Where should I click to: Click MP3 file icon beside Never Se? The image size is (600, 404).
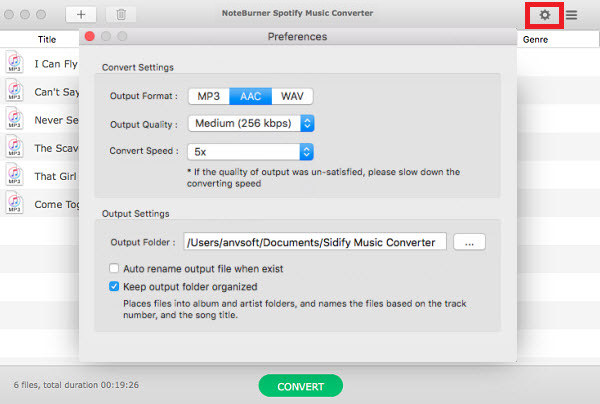coord(15,118)
